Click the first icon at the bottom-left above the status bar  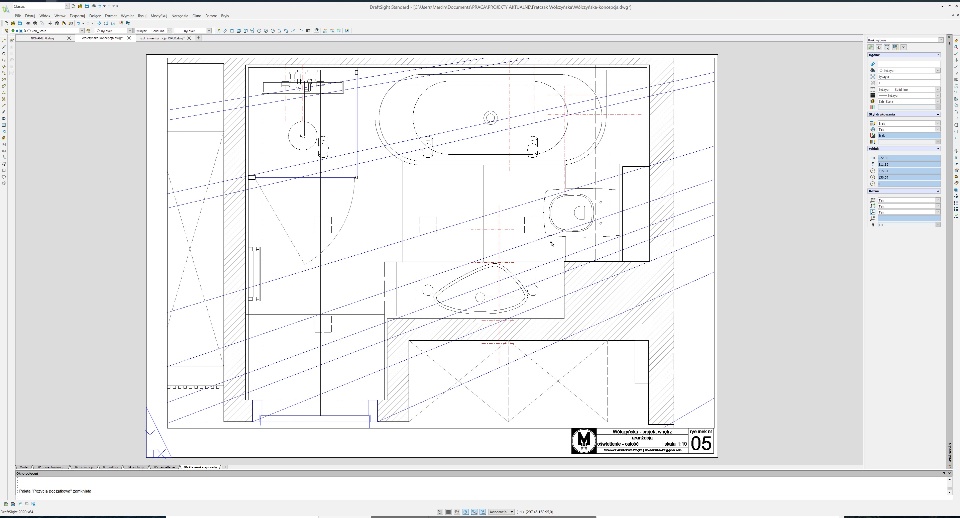(6, 504)
